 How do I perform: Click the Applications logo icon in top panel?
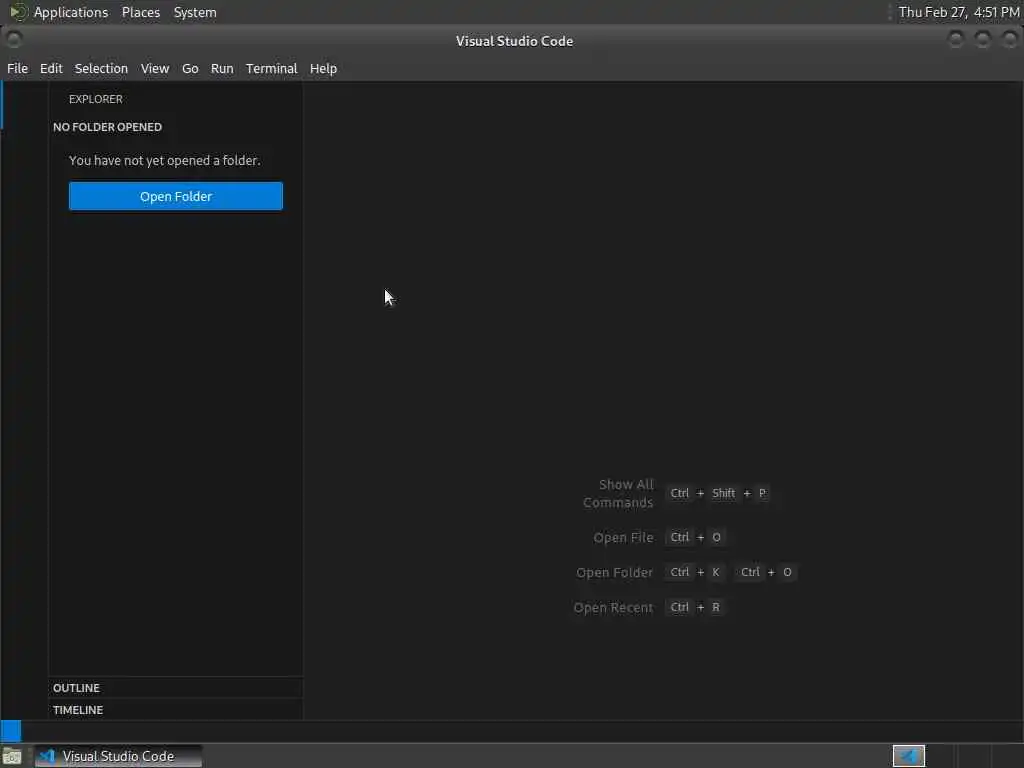pos(18,12)
